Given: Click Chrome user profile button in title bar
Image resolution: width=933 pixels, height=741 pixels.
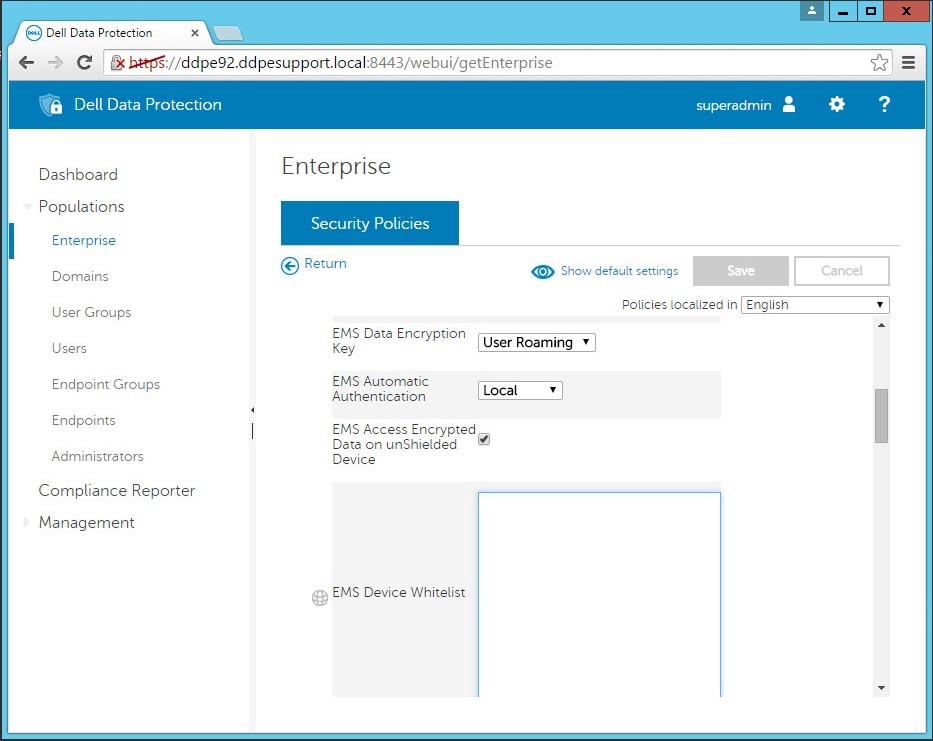Looking at the screenshot, I should pos(812,11).
